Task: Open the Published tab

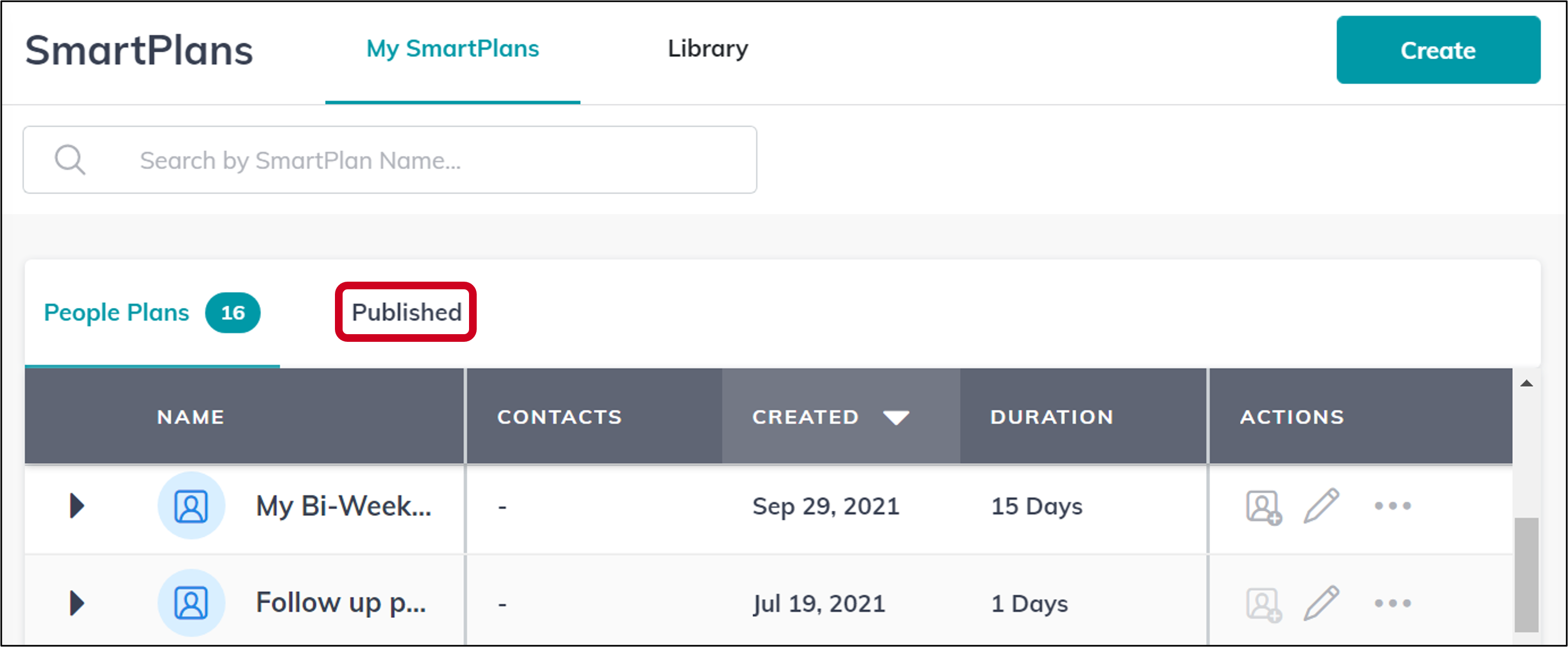Action: pos(406,312)
